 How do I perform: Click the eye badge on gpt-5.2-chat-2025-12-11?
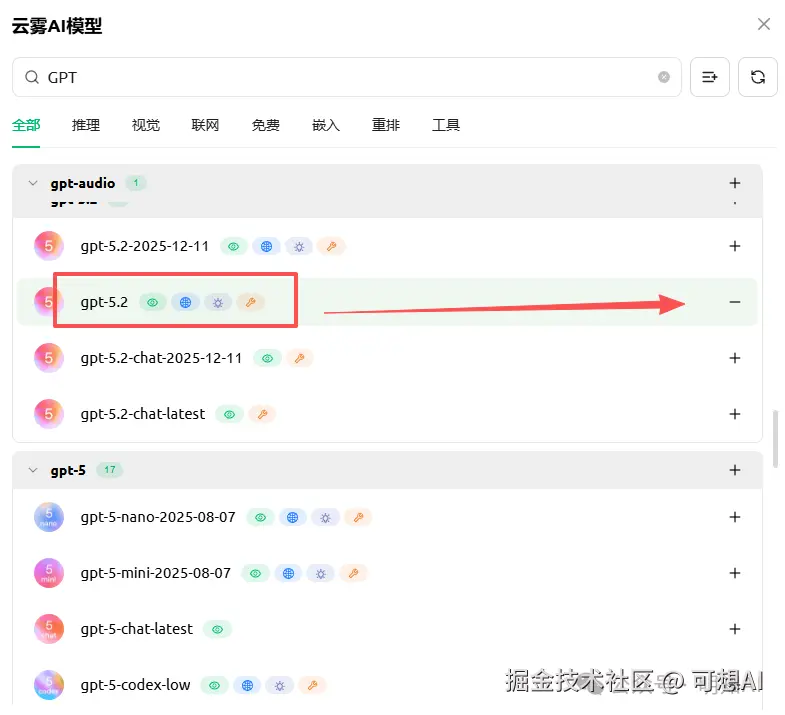click(267, 359)
